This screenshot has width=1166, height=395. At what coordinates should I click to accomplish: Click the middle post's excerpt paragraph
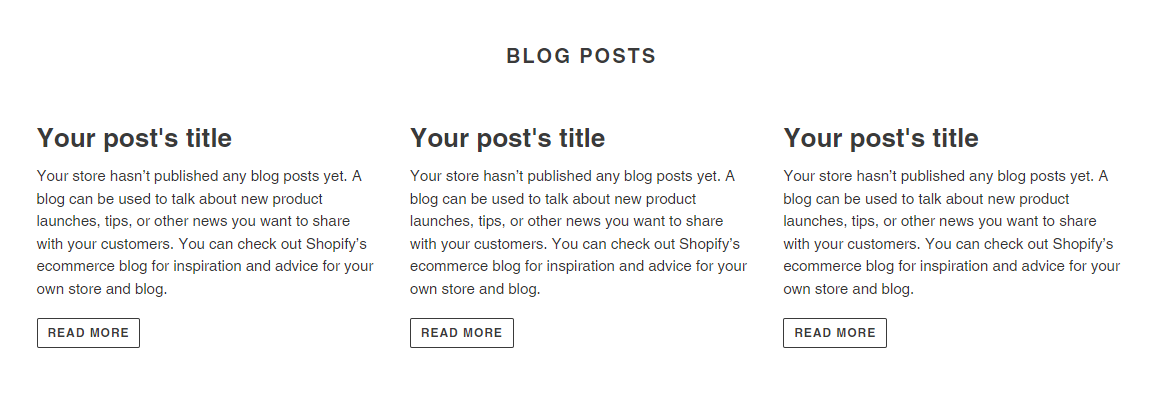[579, 232]
